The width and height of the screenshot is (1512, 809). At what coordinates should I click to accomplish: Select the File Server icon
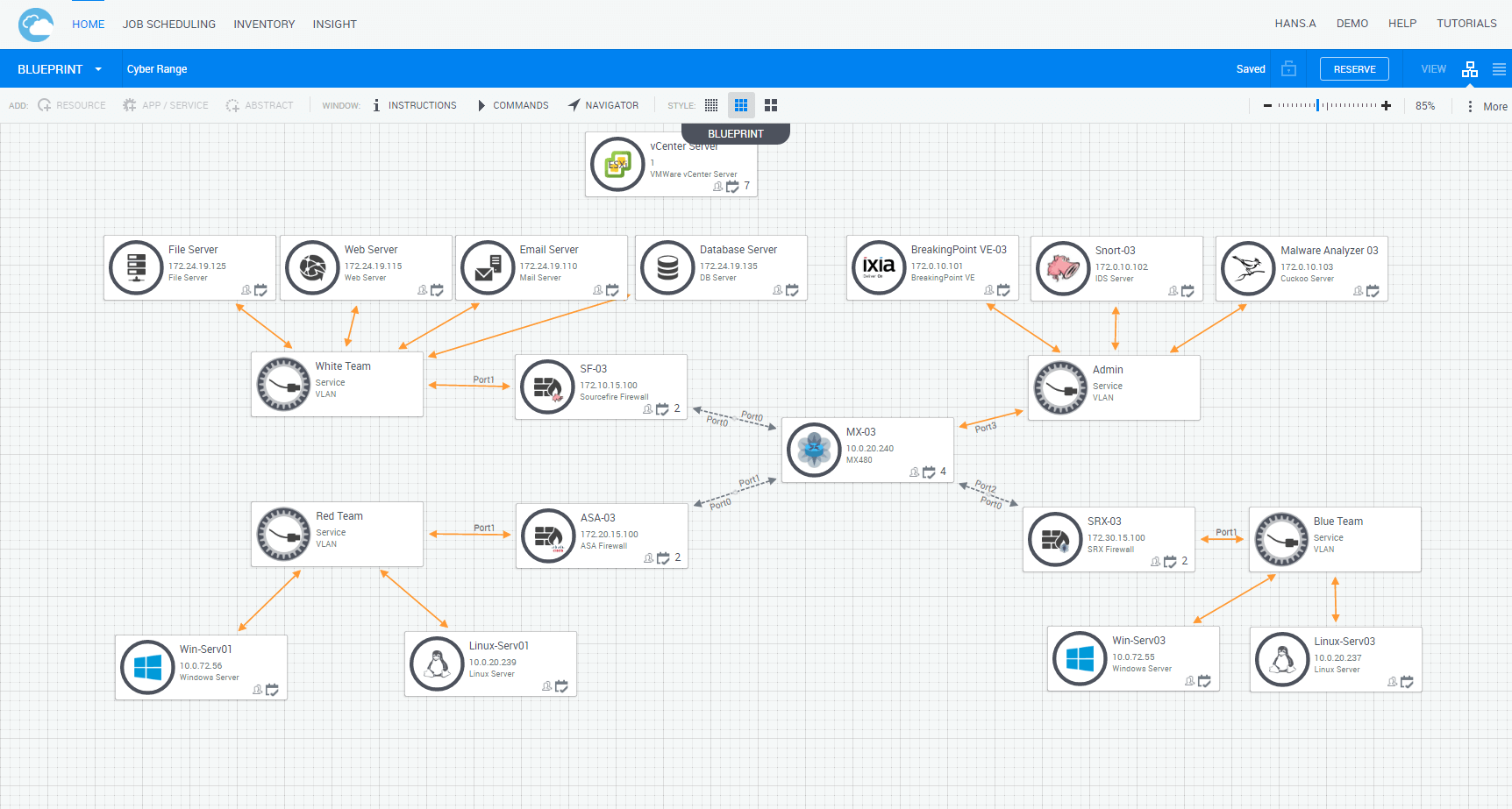click(x=136, y=267)
